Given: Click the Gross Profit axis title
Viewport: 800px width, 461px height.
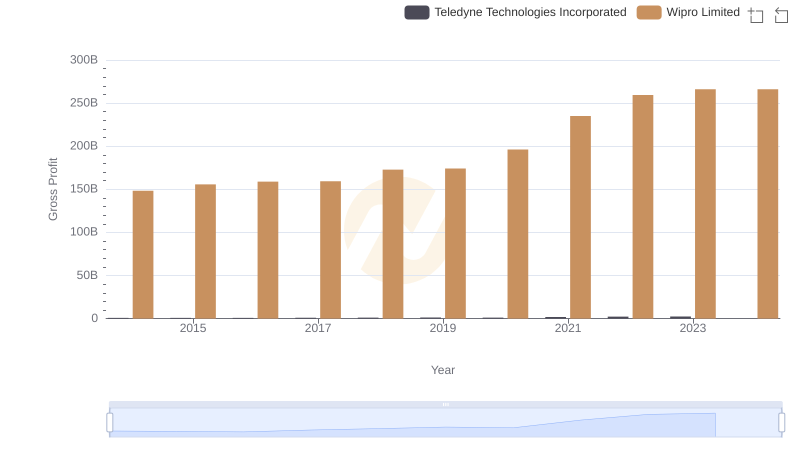Looking at the screenshot, I should click(53, 189).
